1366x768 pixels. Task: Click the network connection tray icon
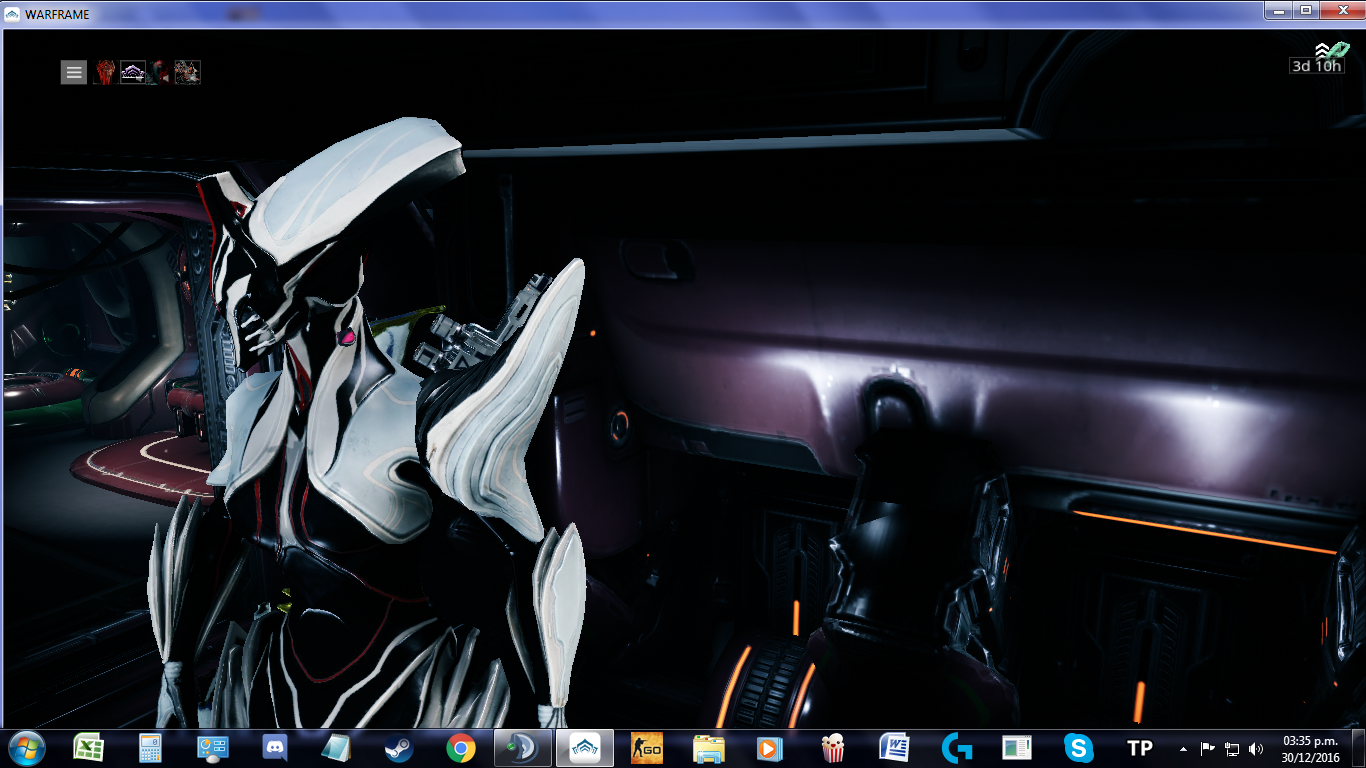(x=1232, y=748)
